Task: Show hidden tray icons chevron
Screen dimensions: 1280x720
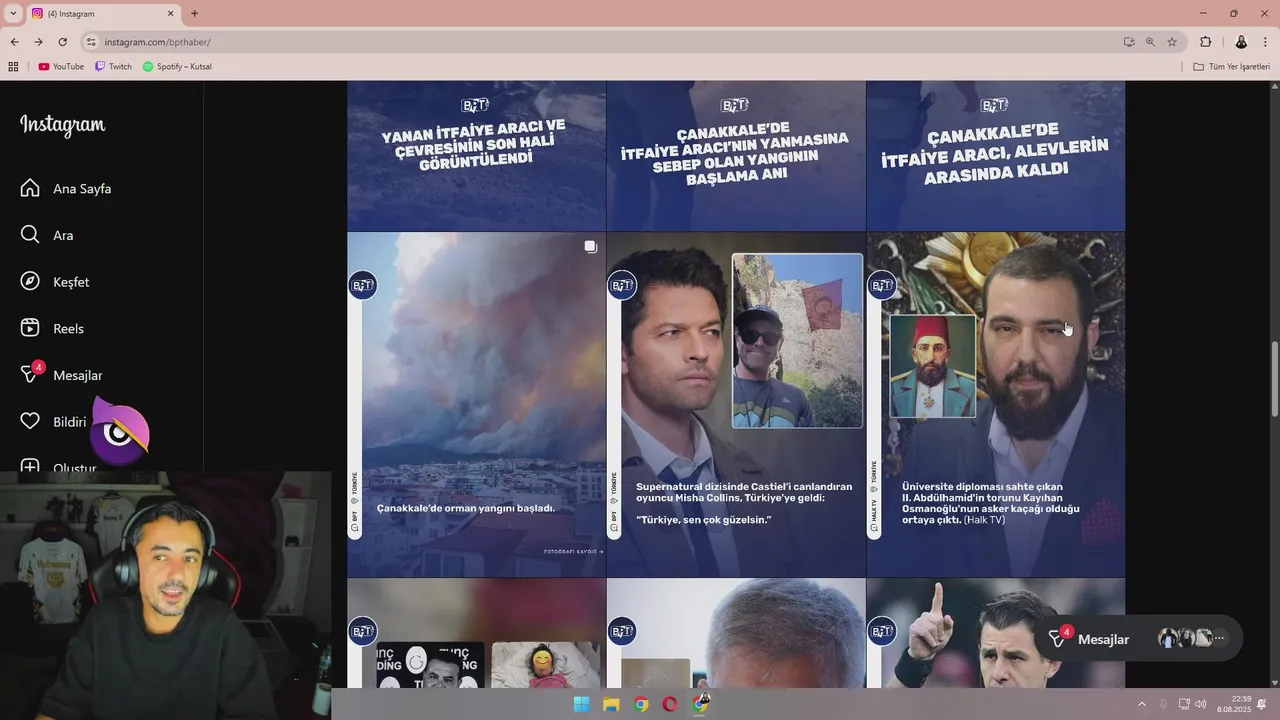Action: [x=1142, y=704]
